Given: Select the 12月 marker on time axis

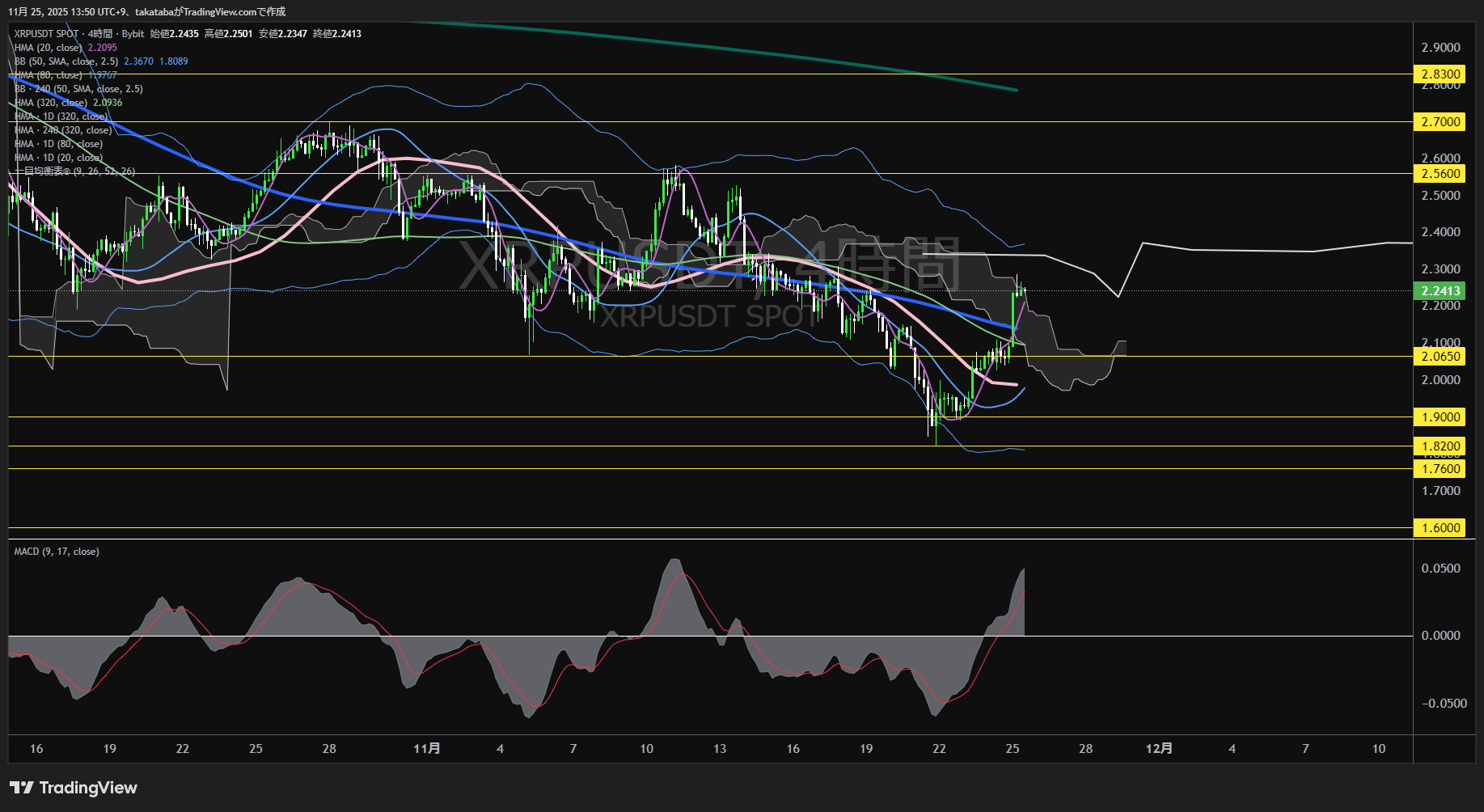Looking at the screenshot, I should [1159, 749].
